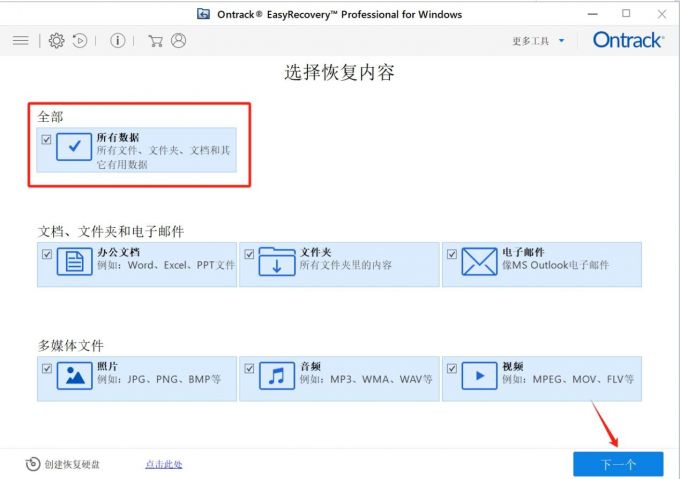
Task: Click the 所有文件夹里的内容 description
Action: [346, 265]
